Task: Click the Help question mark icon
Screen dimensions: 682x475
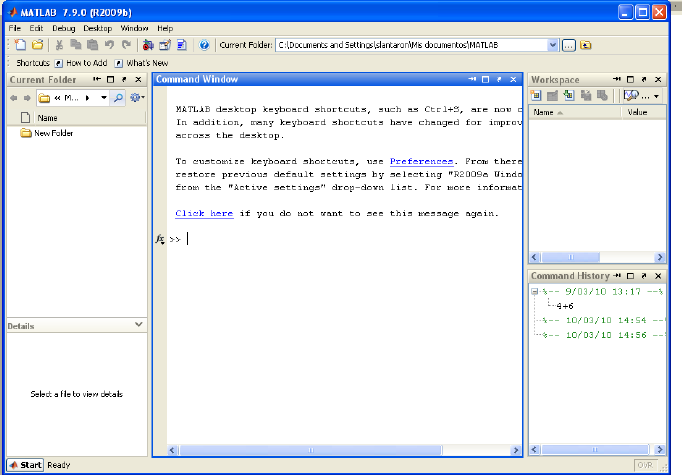Action: [x=204, y=45]
